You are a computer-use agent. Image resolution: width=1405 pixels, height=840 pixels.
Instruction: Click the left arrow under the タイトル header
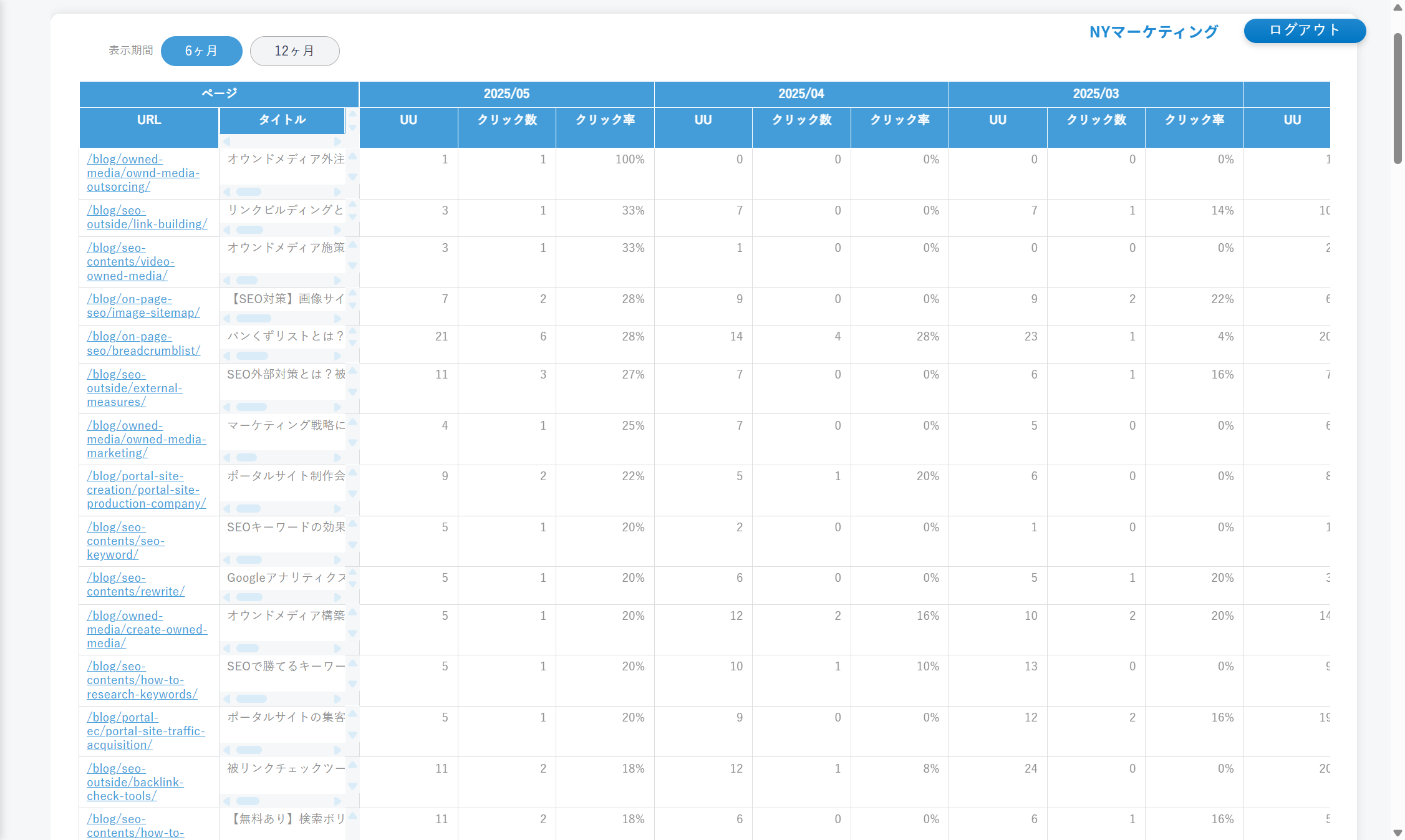(226, 142)
